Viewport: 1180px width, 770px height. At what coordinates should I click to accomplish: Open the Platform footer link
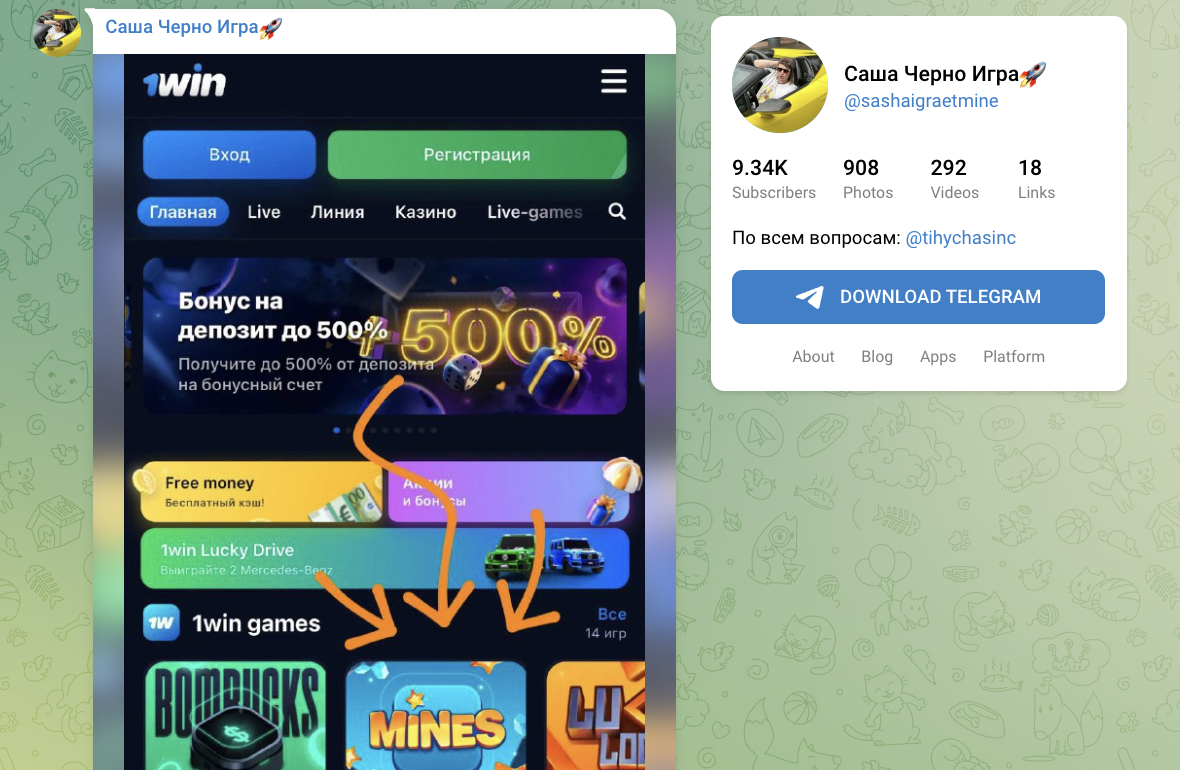(1014, 356)
